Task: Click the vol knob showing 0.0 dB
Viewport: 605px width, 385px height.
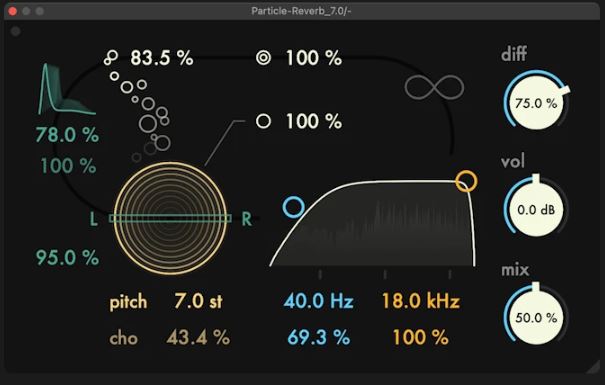Action: coord(536,209)
